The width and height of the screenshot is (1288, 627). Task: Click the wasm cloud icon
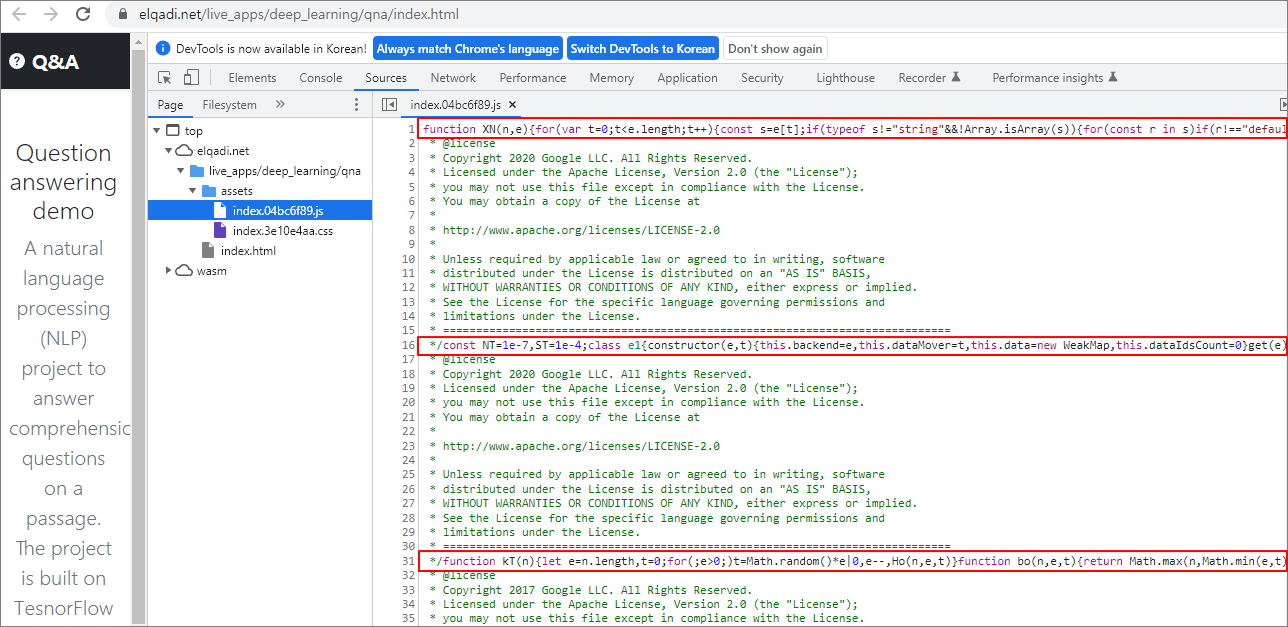coord(184,270)
